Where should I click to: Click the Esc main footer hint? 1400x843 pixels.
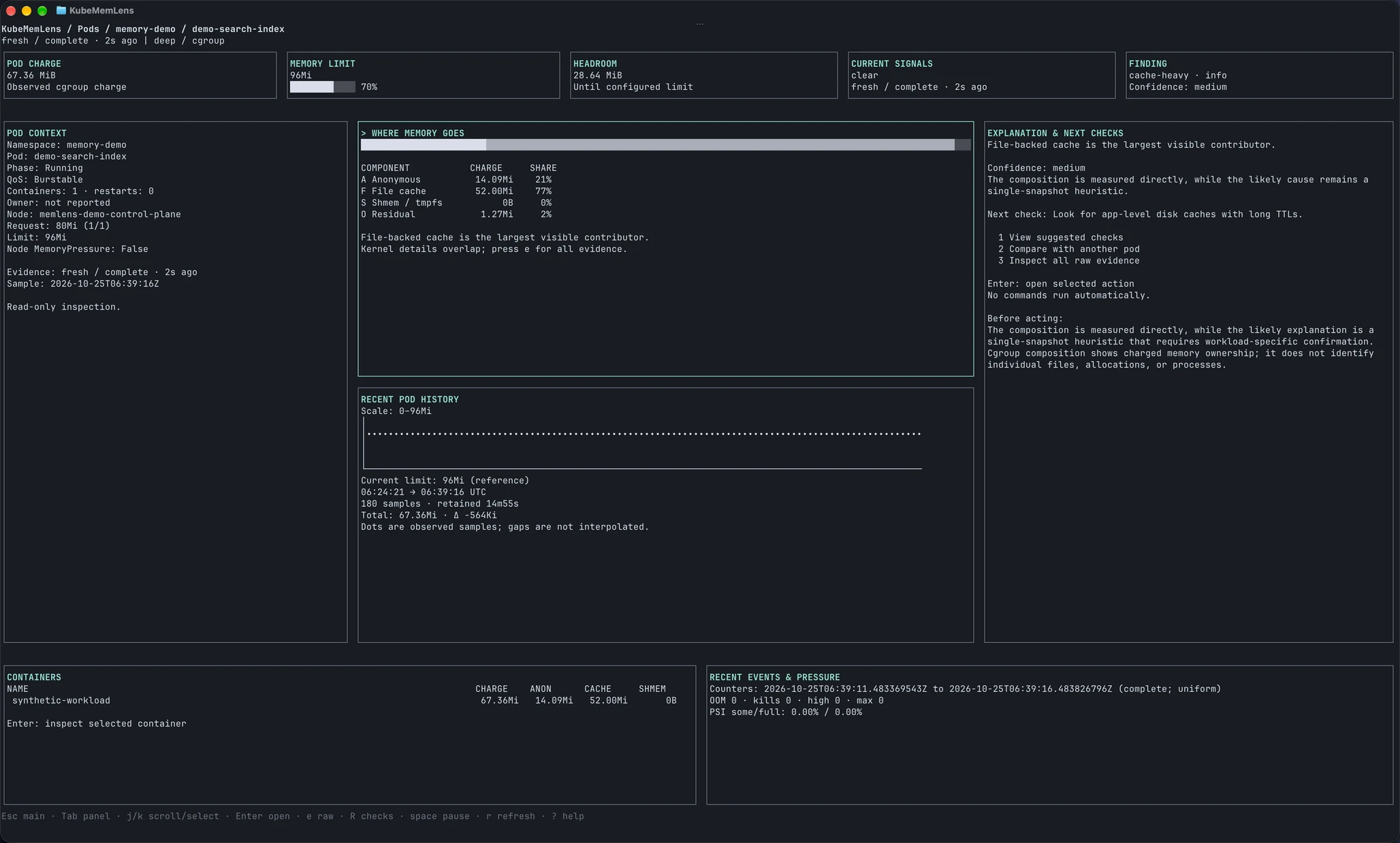[23, 816]
